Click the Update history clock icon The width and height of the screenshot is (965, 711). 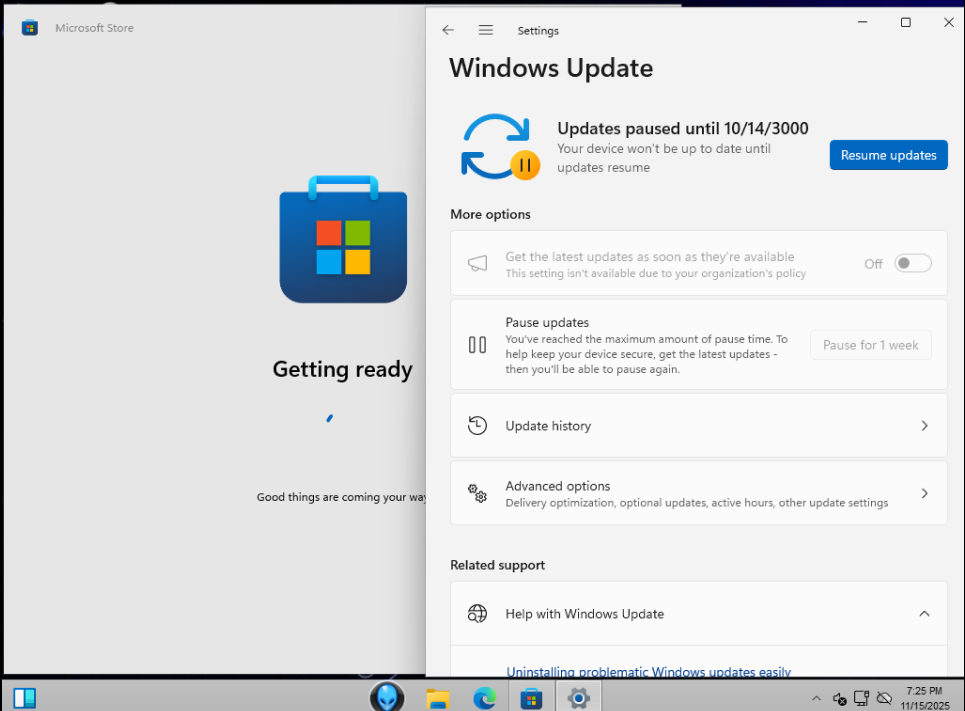click(x=478, y=425)
